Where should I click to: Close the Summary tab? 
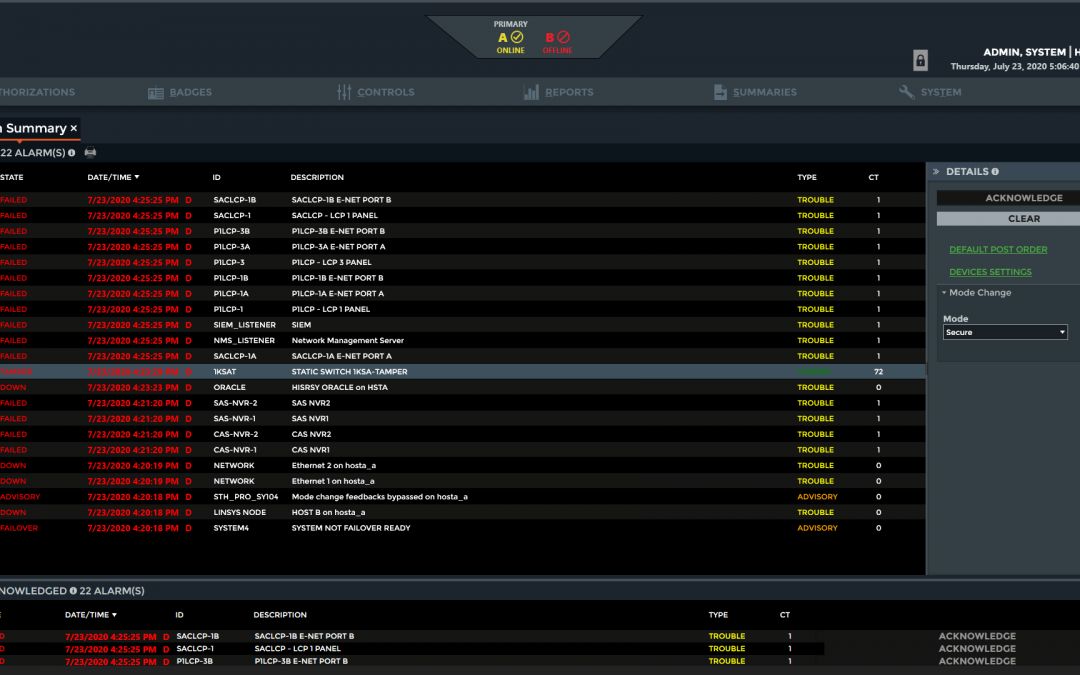click(x=73, y=129)
